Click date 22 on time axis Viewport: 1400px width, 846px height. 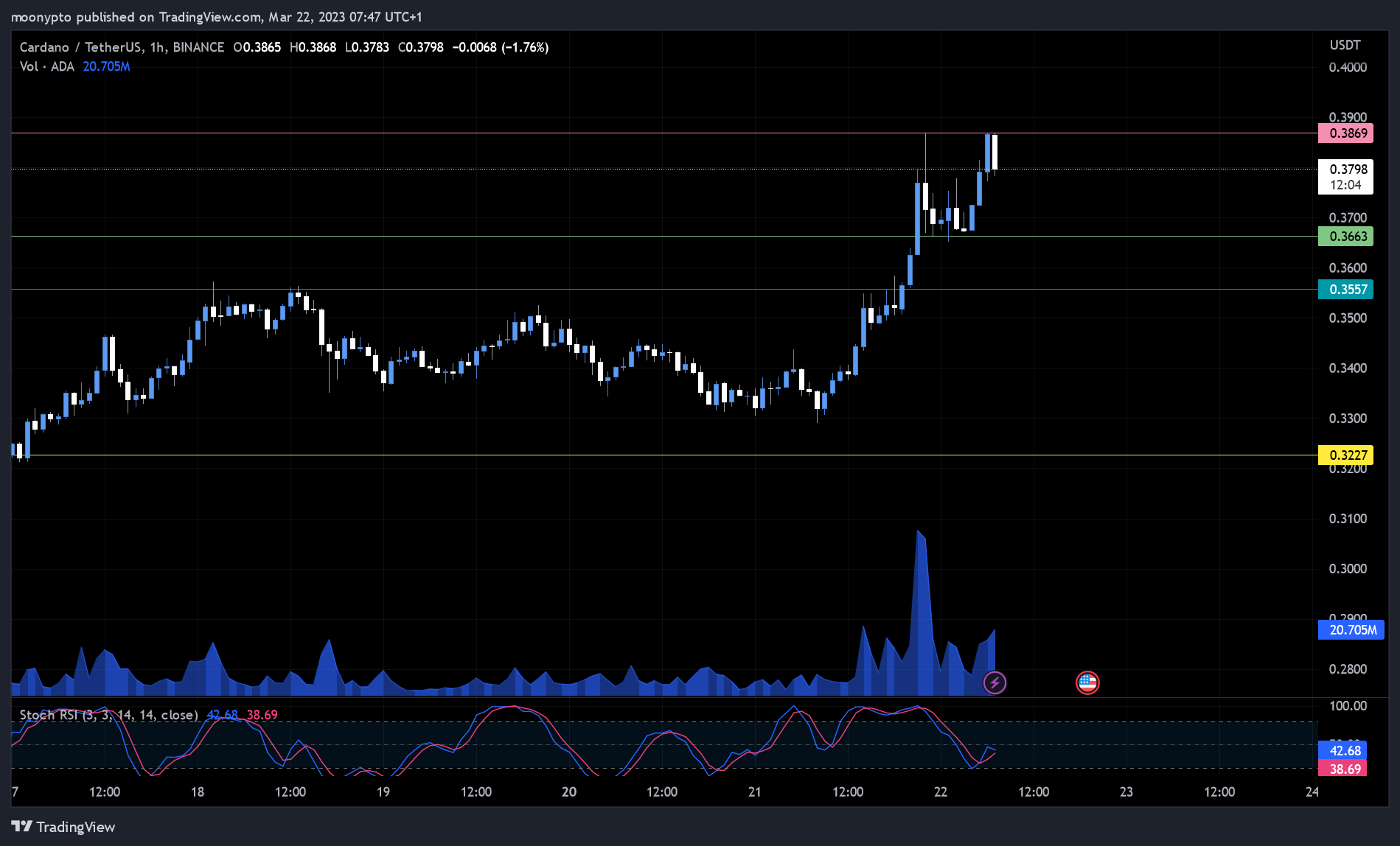(x=941, y=792)
